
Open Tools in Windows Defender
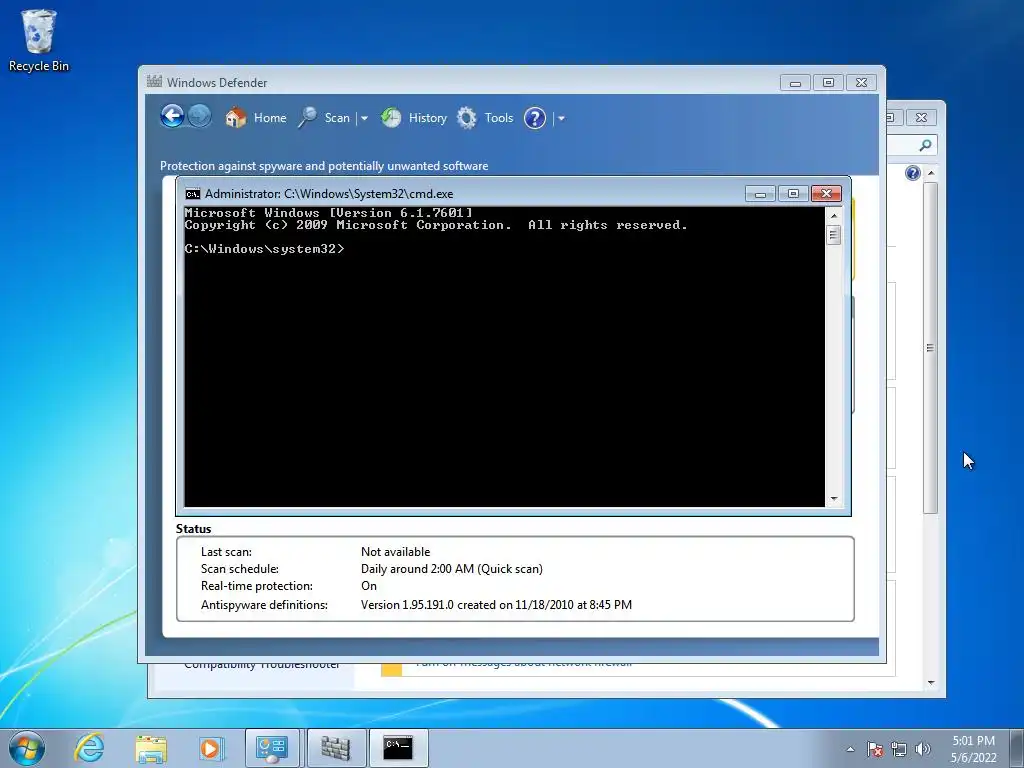point(485,118)
